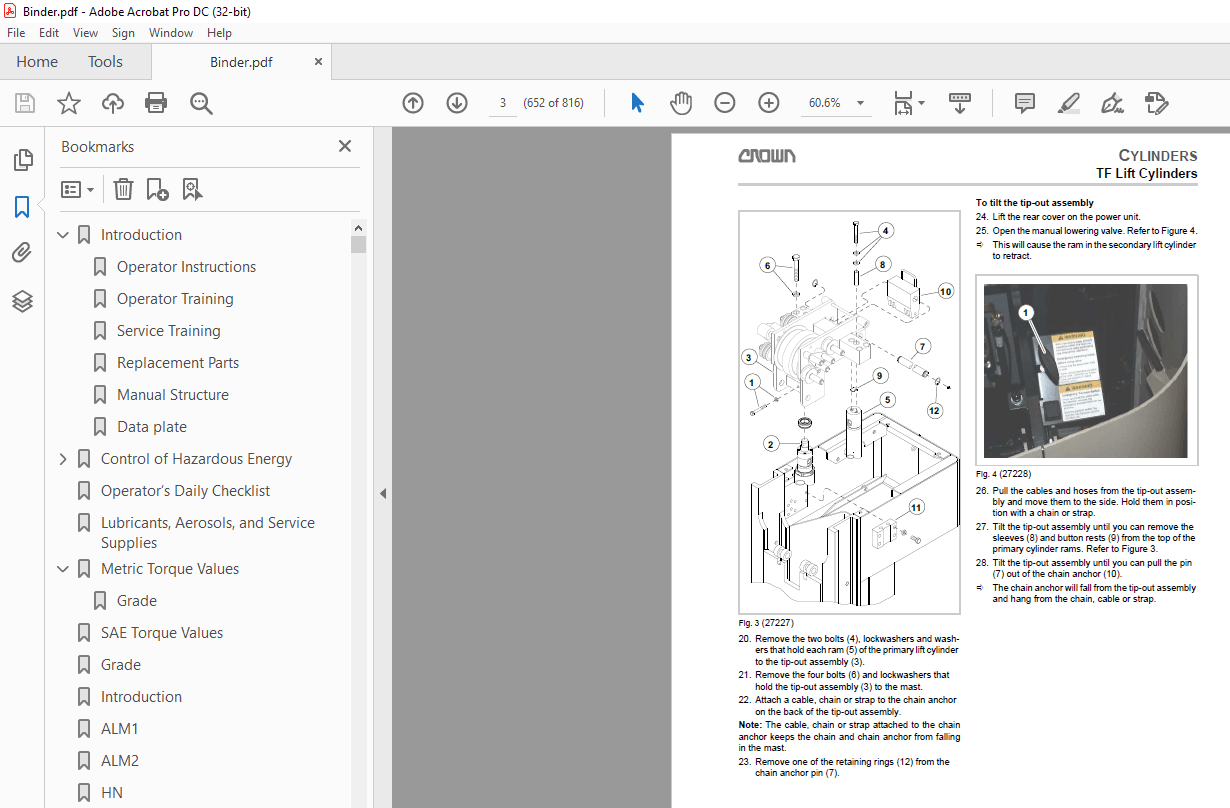Screen dimensions: 1230x808
Task: Activate the Highlight text tool
Action: click(x=1068, y=102)
